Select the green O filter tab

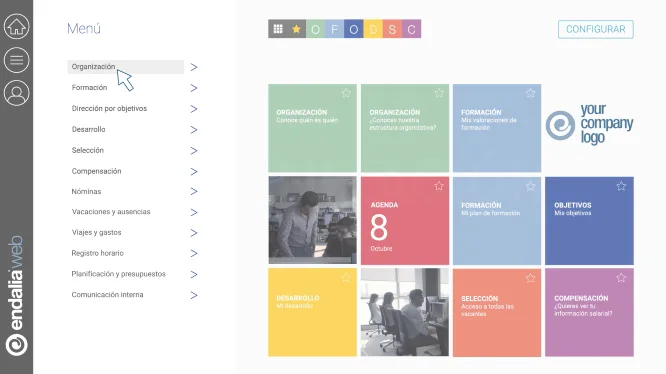tap(316, 29)
